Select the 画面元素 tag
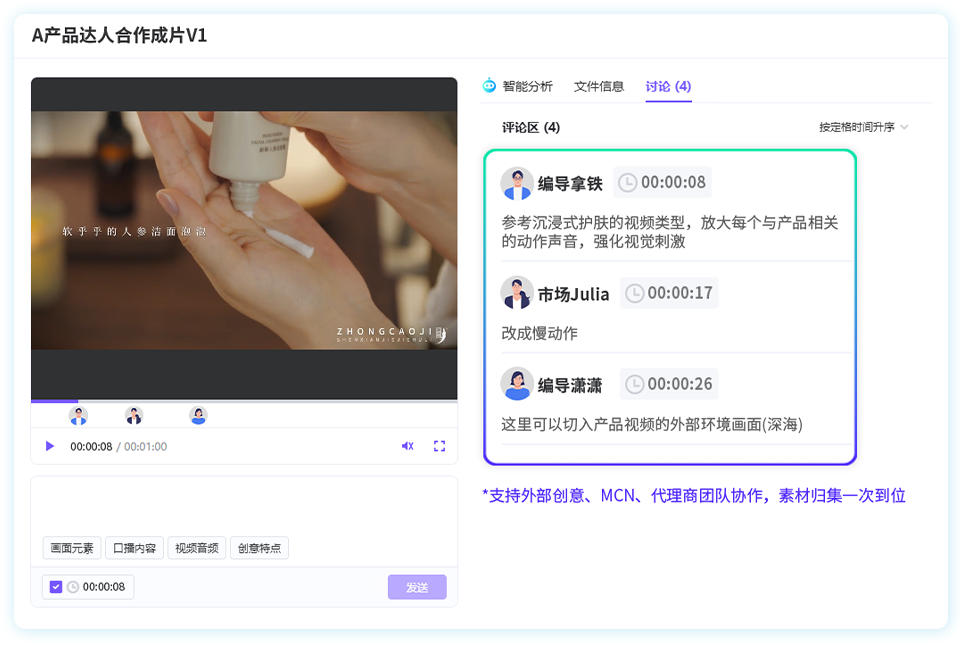Screen dimensions: 964x645 click(x=72, y=548)
